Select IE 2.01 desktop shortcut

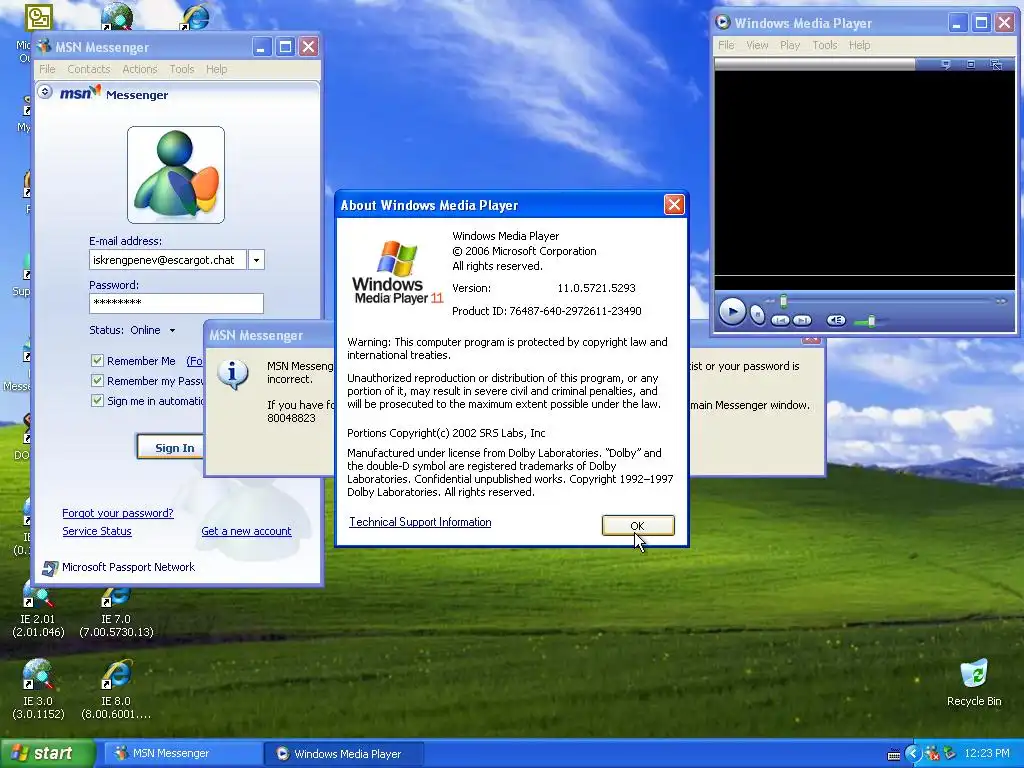[38, 611]
